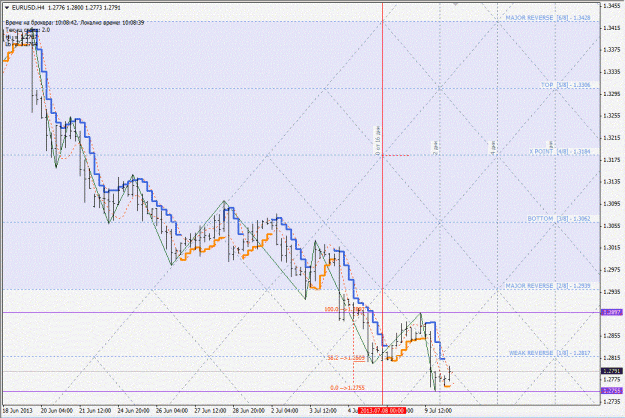Click the 28 Jun 20:00 time label

pos(249,410)
